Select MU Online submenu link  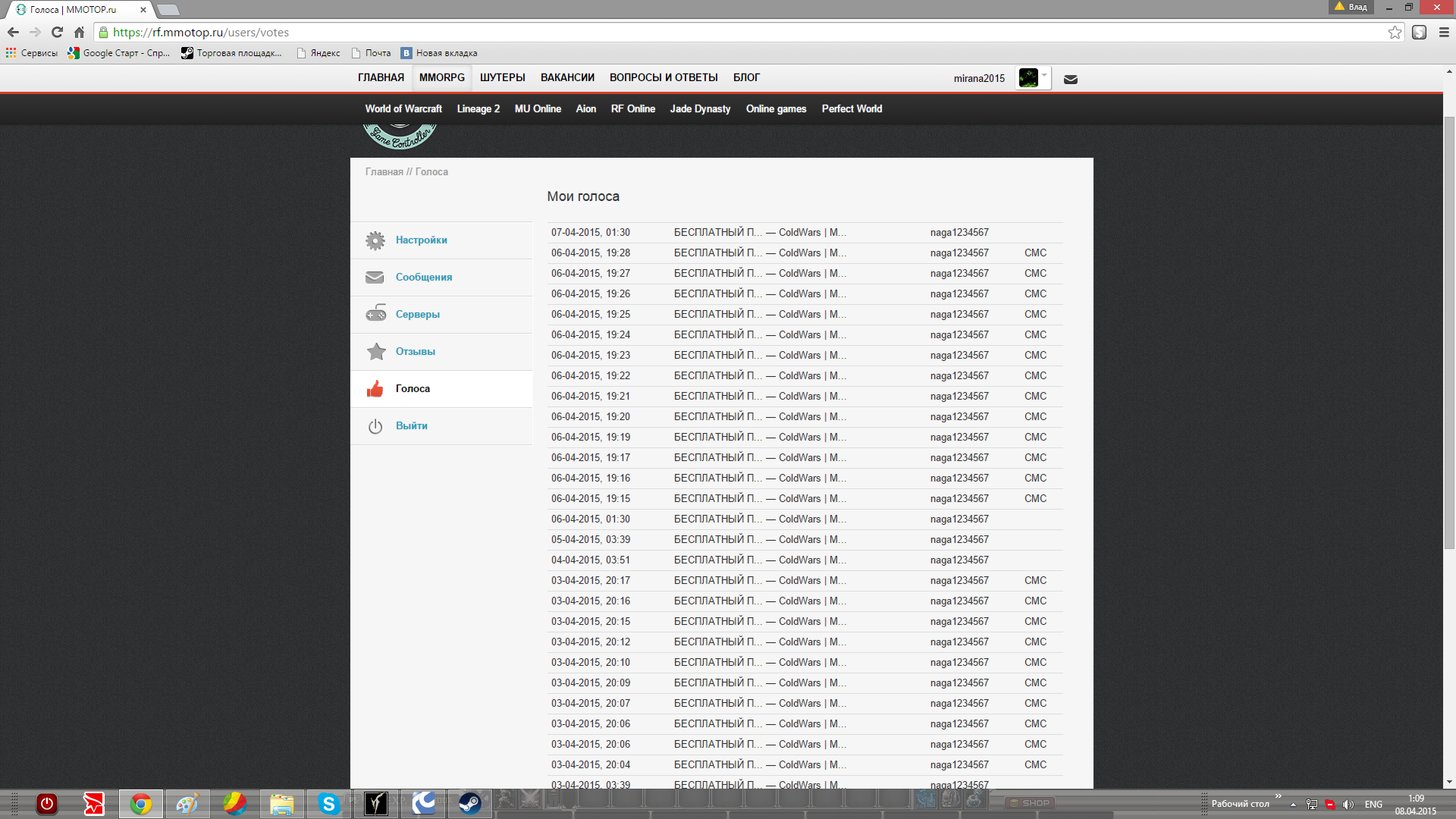tap(538, 108)
